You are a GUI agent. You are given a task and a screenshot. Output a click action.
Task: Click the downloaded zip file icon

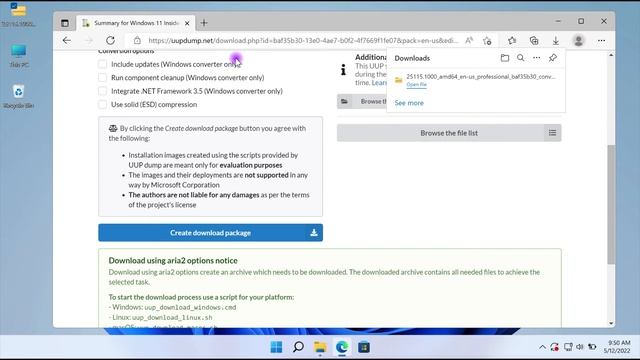[399, 80]
